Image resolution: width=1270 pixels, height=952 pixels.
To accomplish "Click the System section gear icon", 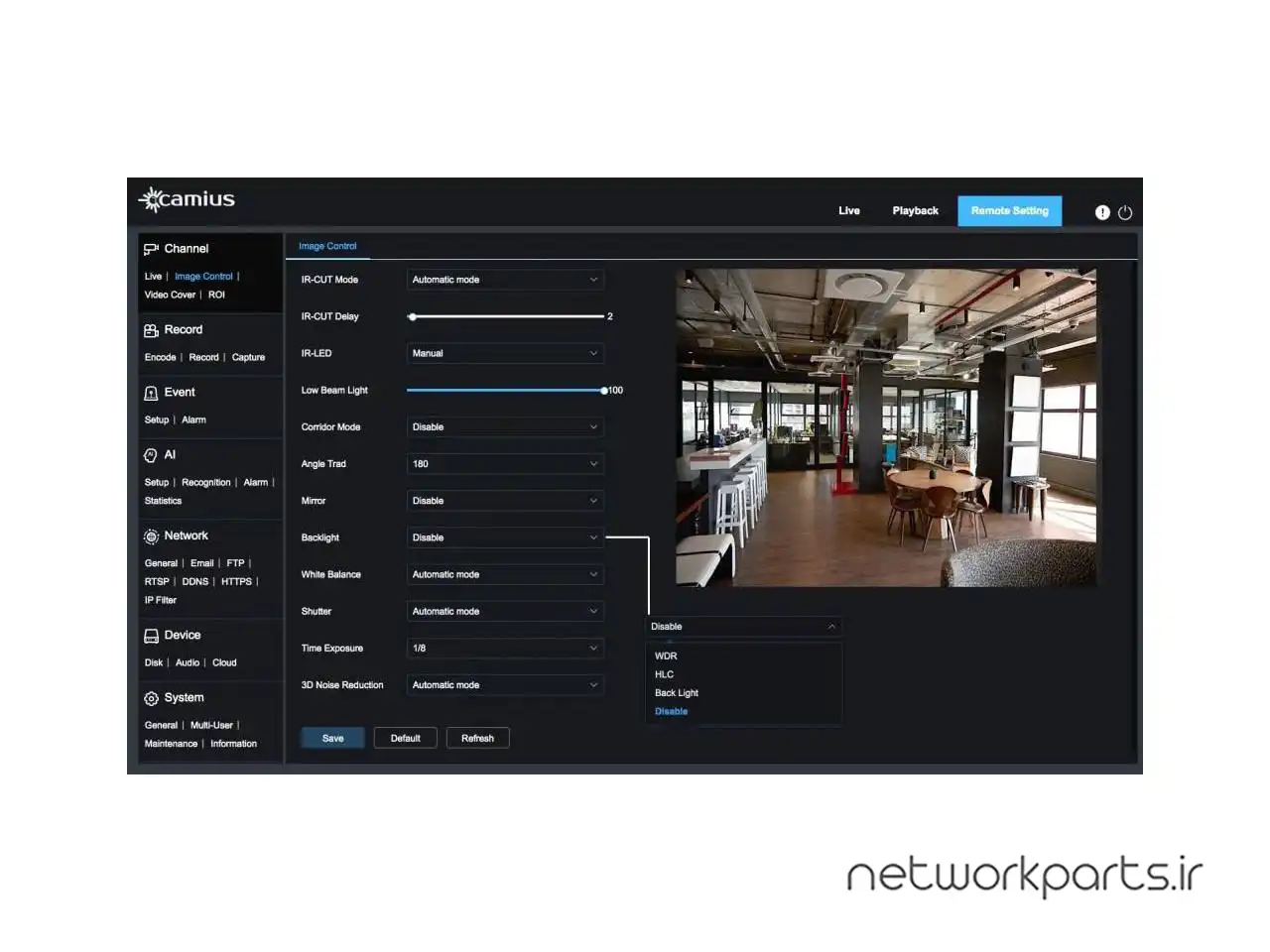I will [151, 698].
